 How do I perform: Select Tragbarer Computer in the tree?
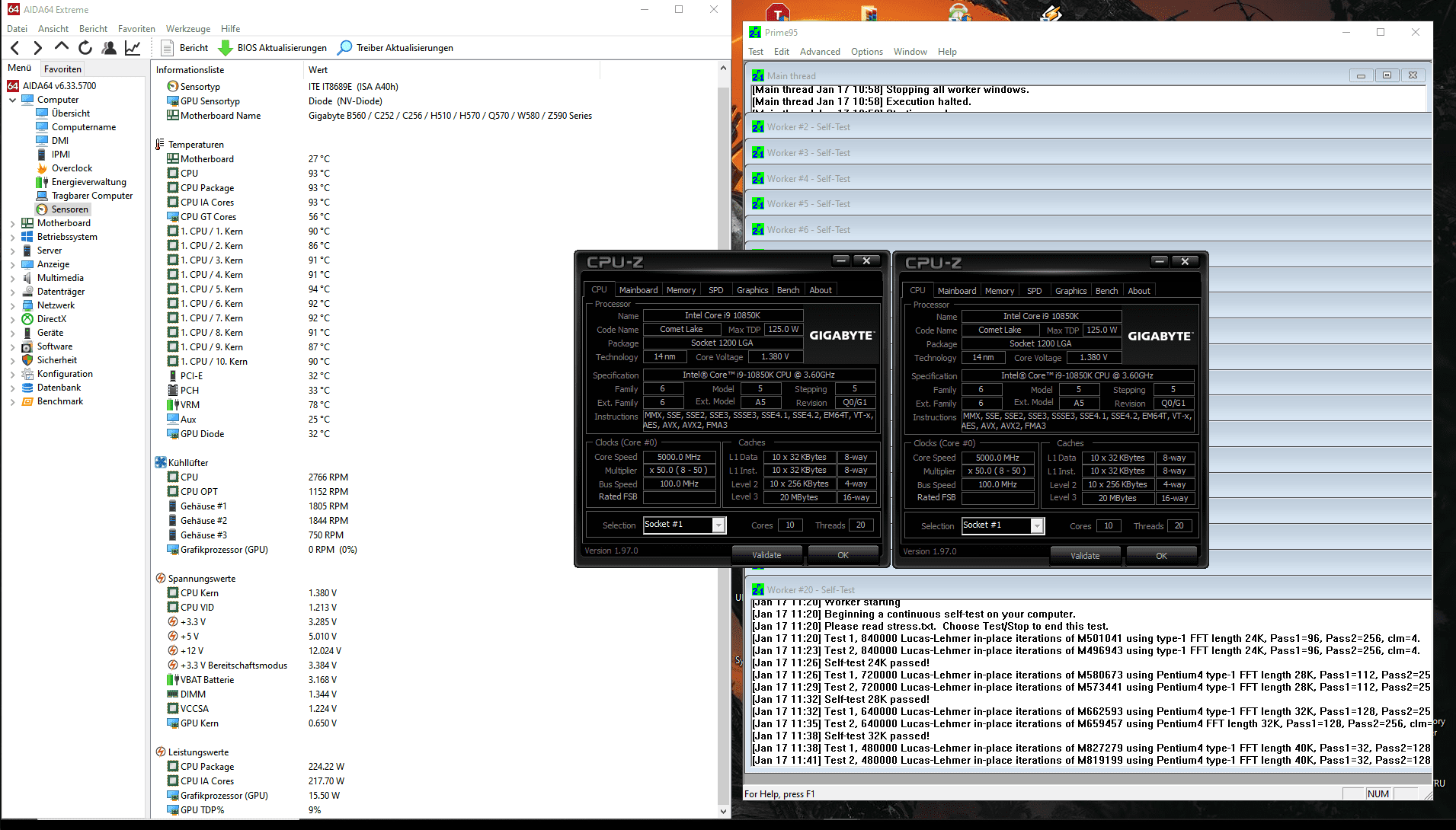tap(91, 196)
